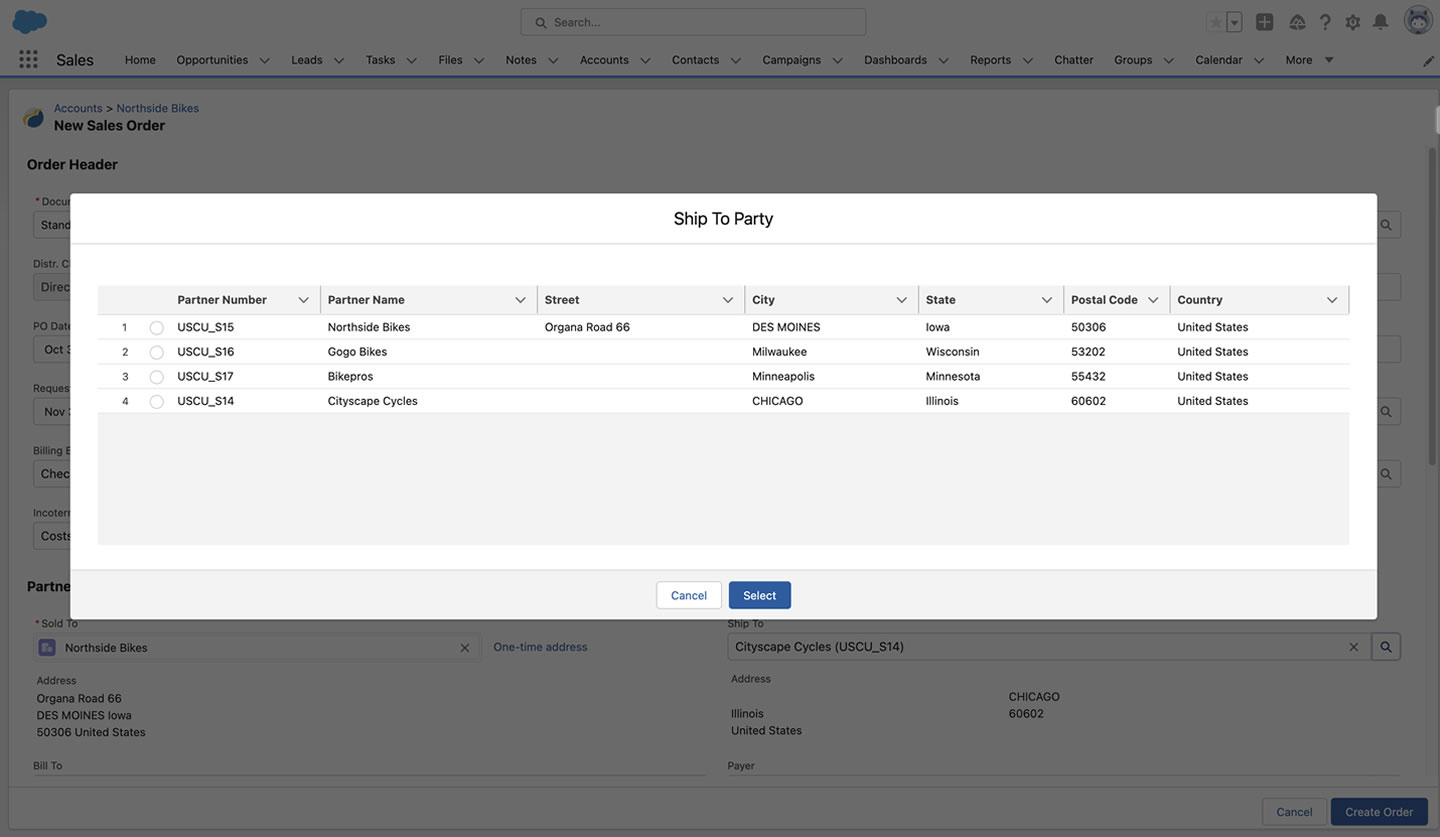The width and height of the screenshot is (1440, 837).
Task: Follow the Accounts breadcrumb link
Action: pyautogui.click(x=78, y=108)
